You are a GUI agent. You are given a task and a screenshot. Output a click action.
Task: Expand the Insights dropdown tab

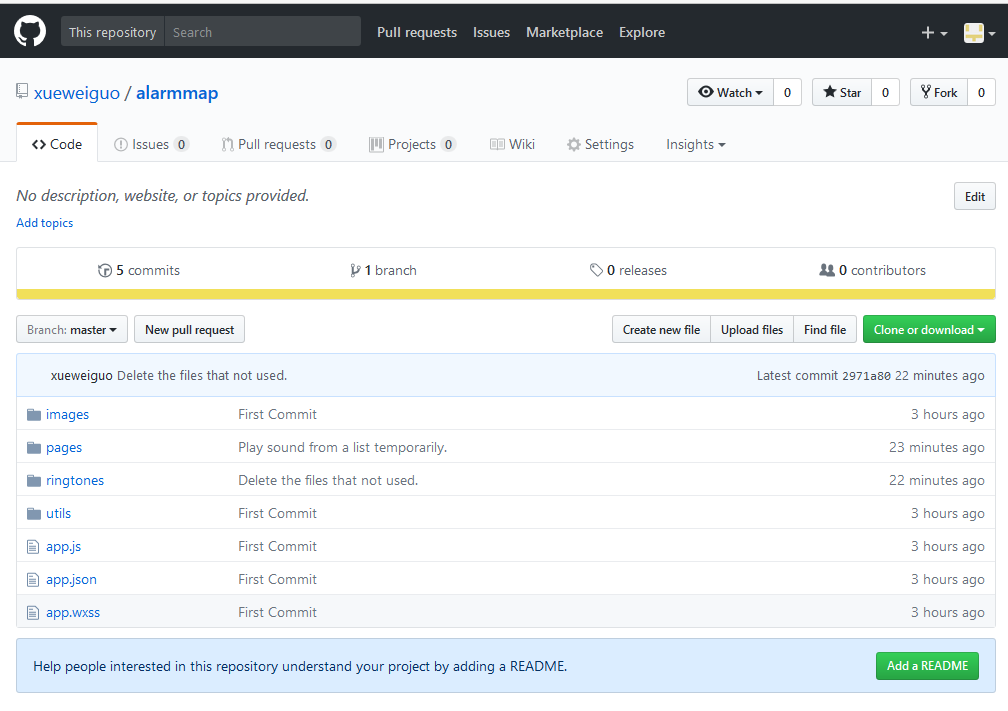696,144
